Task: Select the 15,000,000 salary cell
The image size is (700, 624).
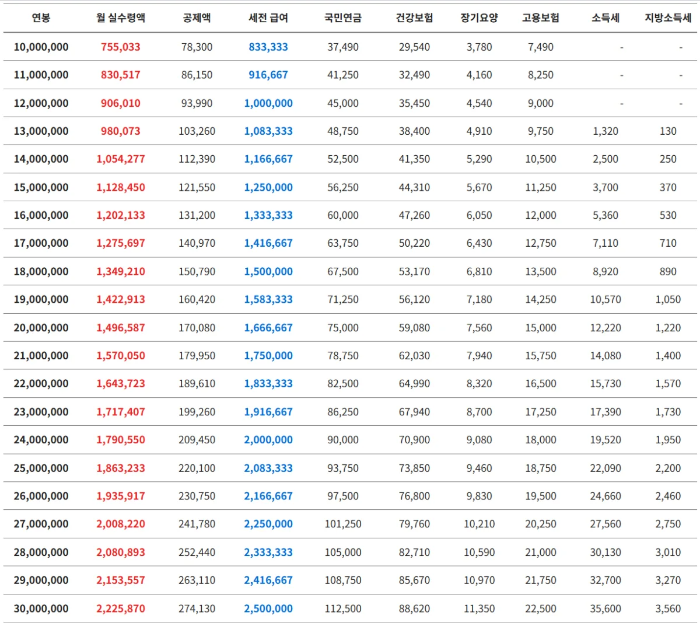Action: [41, 187]
